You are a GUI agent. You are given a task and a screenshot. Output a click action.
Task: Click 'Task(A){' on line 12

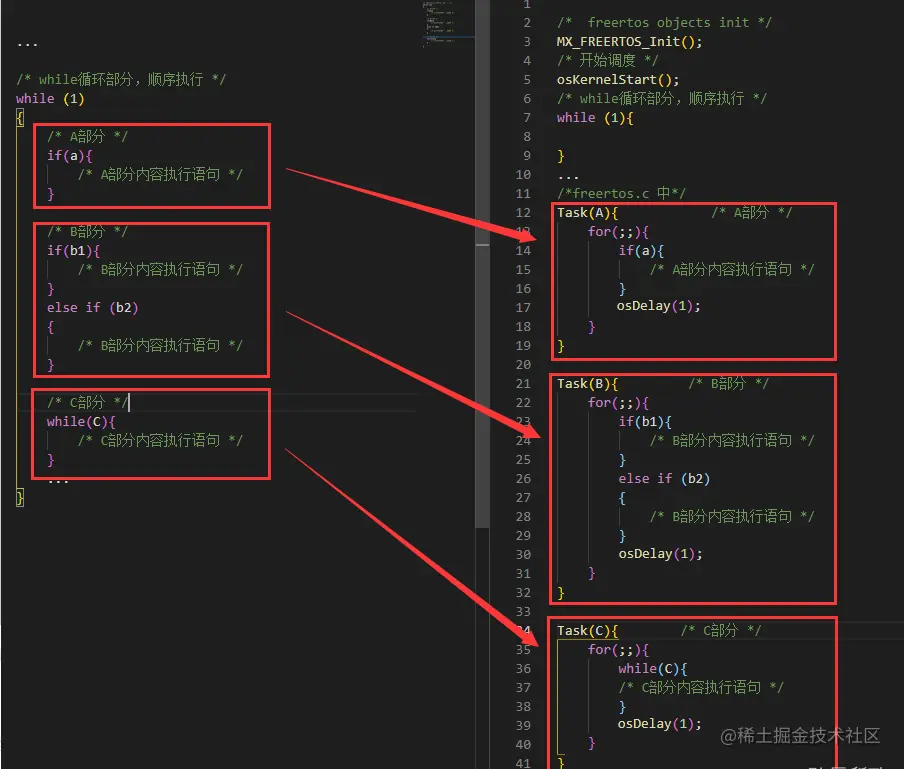587,213
